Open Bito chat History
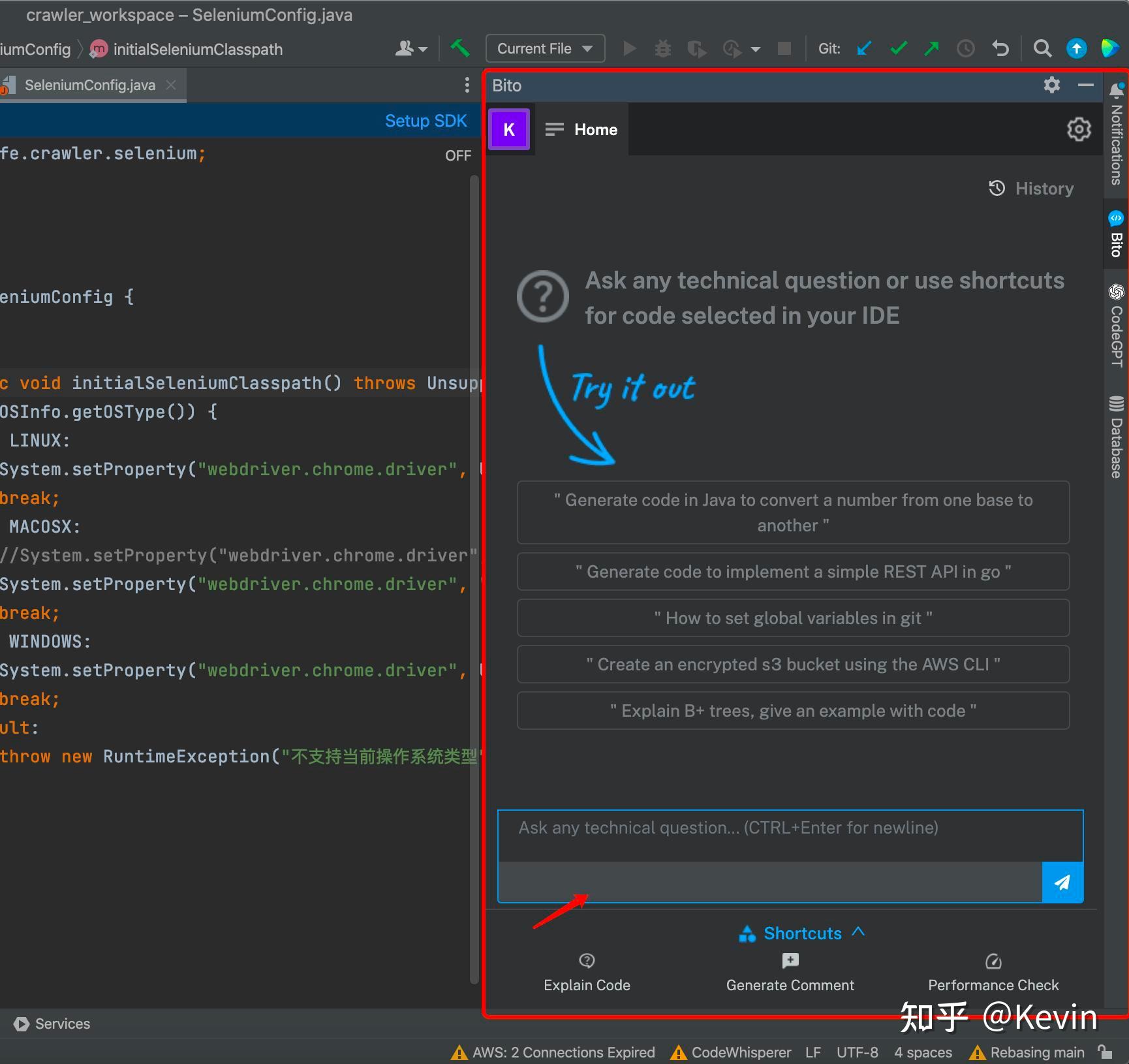Viewport: 1129px width, 1064px height. coord(1031,189)
